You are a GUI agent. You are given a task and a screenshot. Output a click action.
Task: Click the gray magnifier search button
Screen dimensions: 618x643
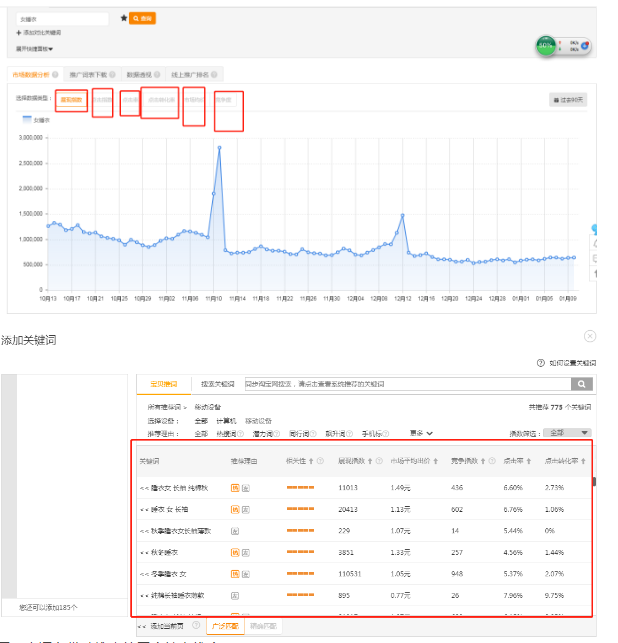tap(582, 384)
